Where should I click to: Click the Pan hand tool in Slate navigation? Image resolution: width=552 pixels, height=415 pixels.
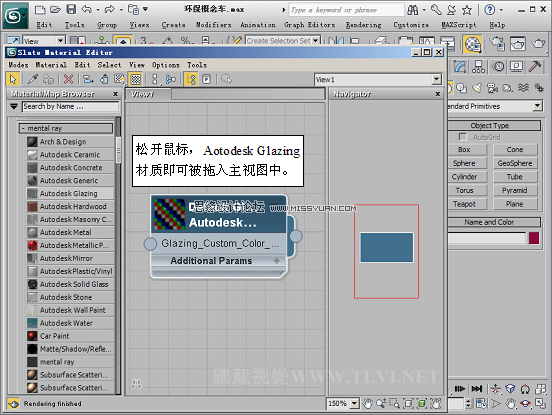(368, 403)
